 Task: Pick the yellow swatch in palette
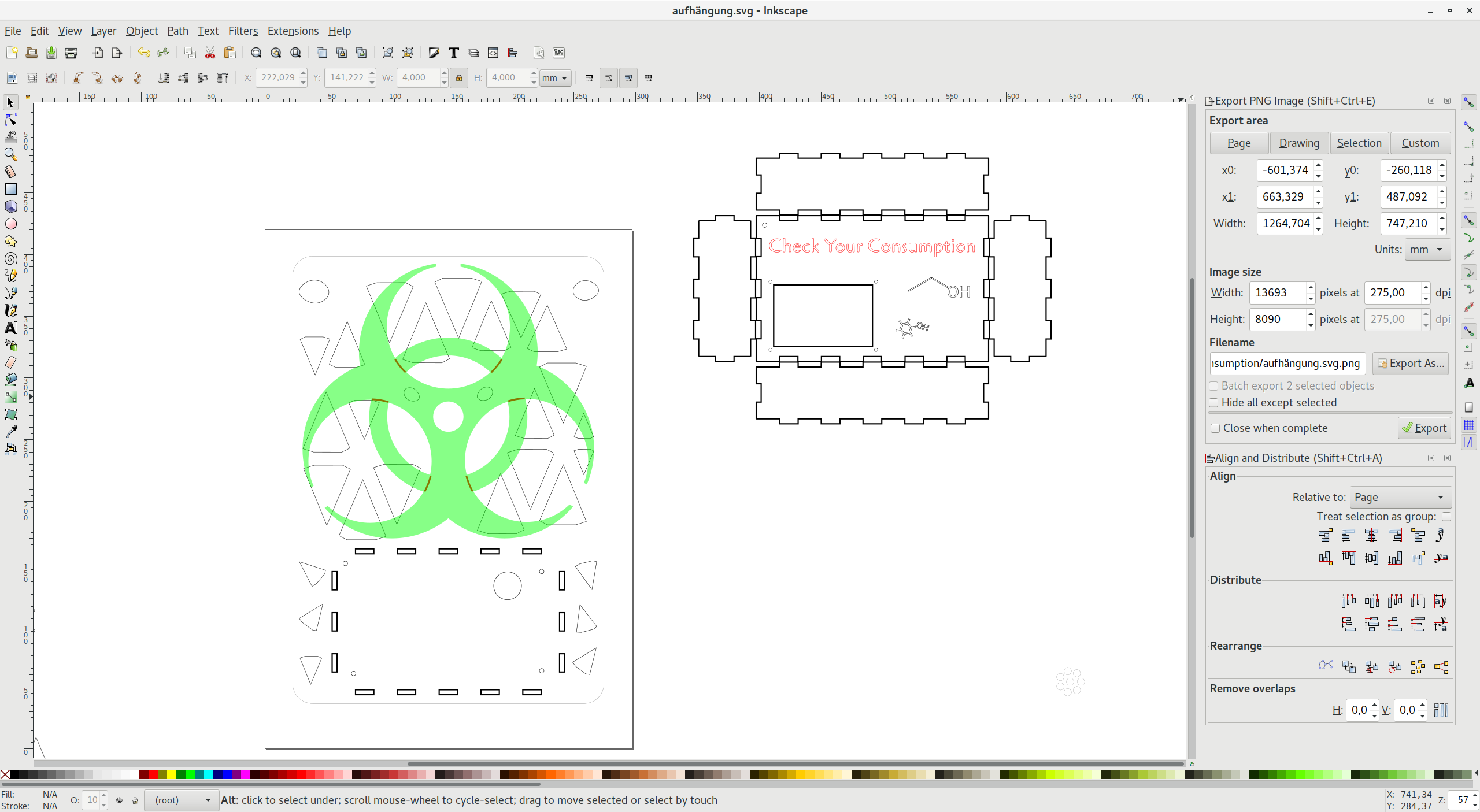coord(172,774)
